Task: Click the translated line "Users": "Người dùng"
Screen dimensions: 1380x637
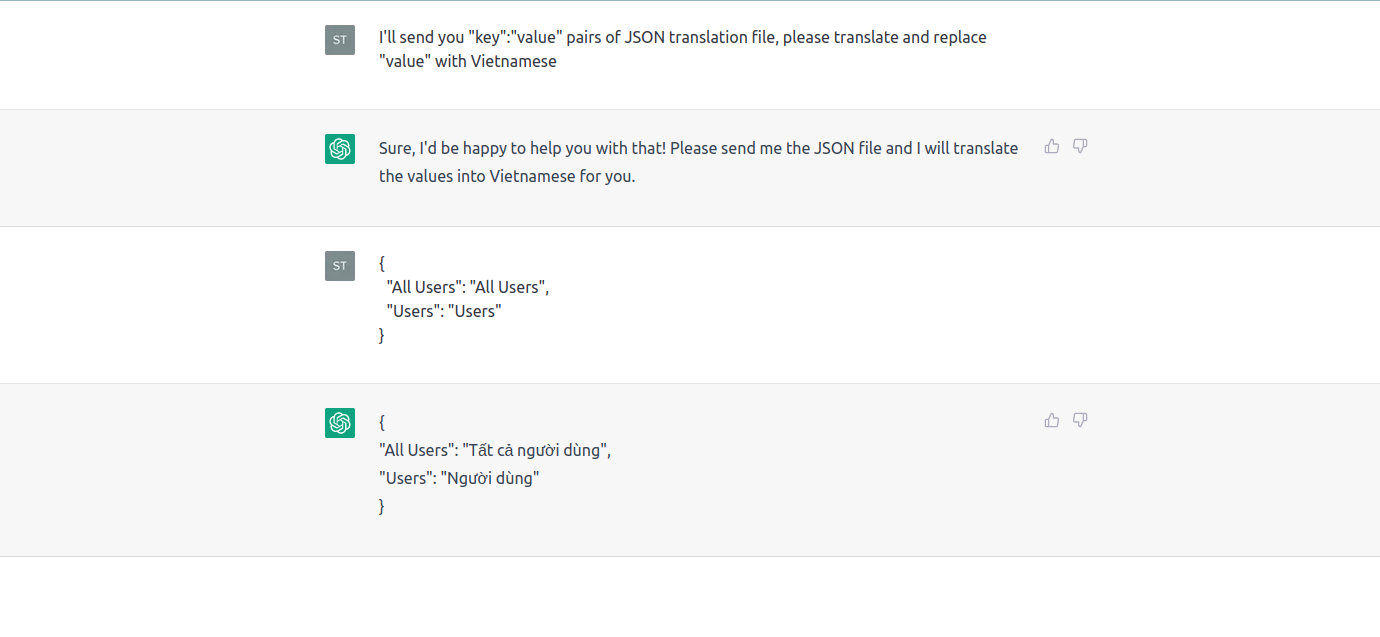Action: point(459,478)
